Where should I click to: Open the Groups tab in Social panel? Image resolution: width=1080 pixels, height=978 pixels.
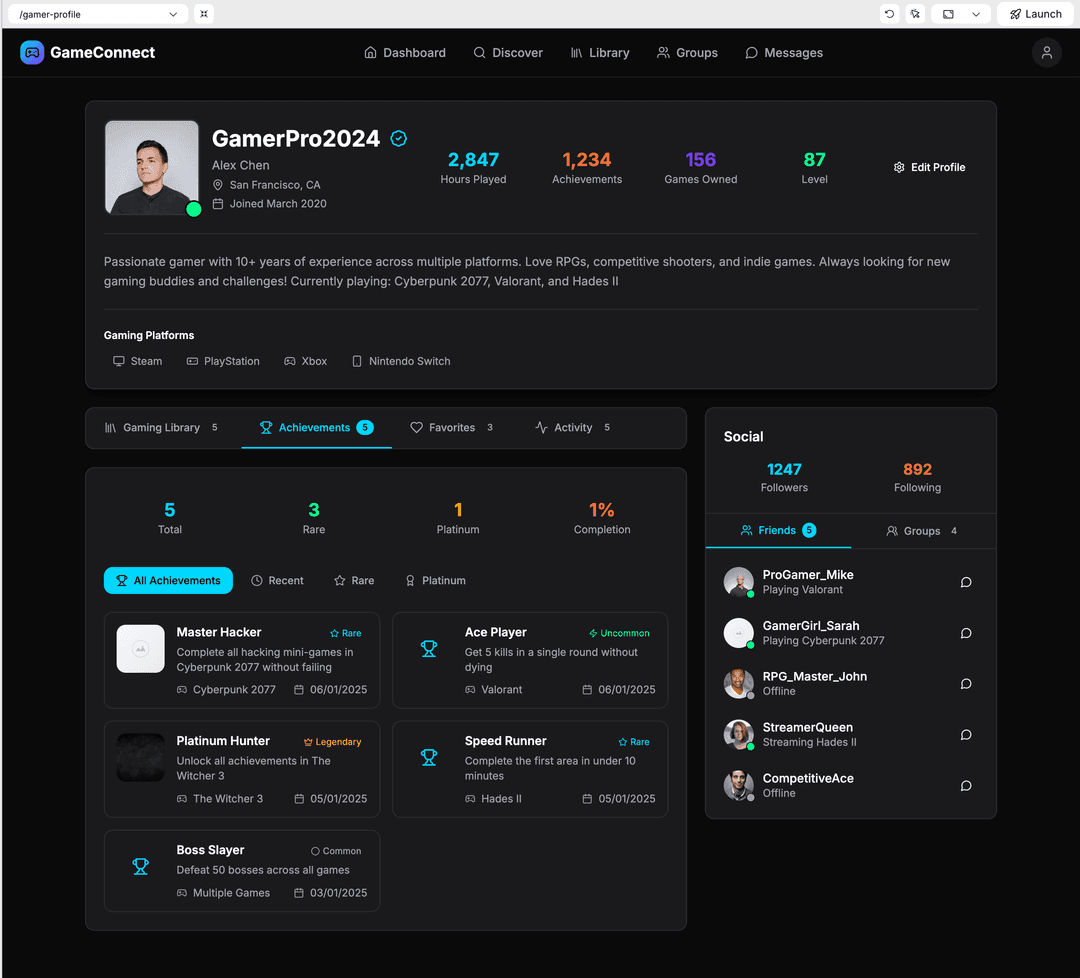tap(921, 531)
